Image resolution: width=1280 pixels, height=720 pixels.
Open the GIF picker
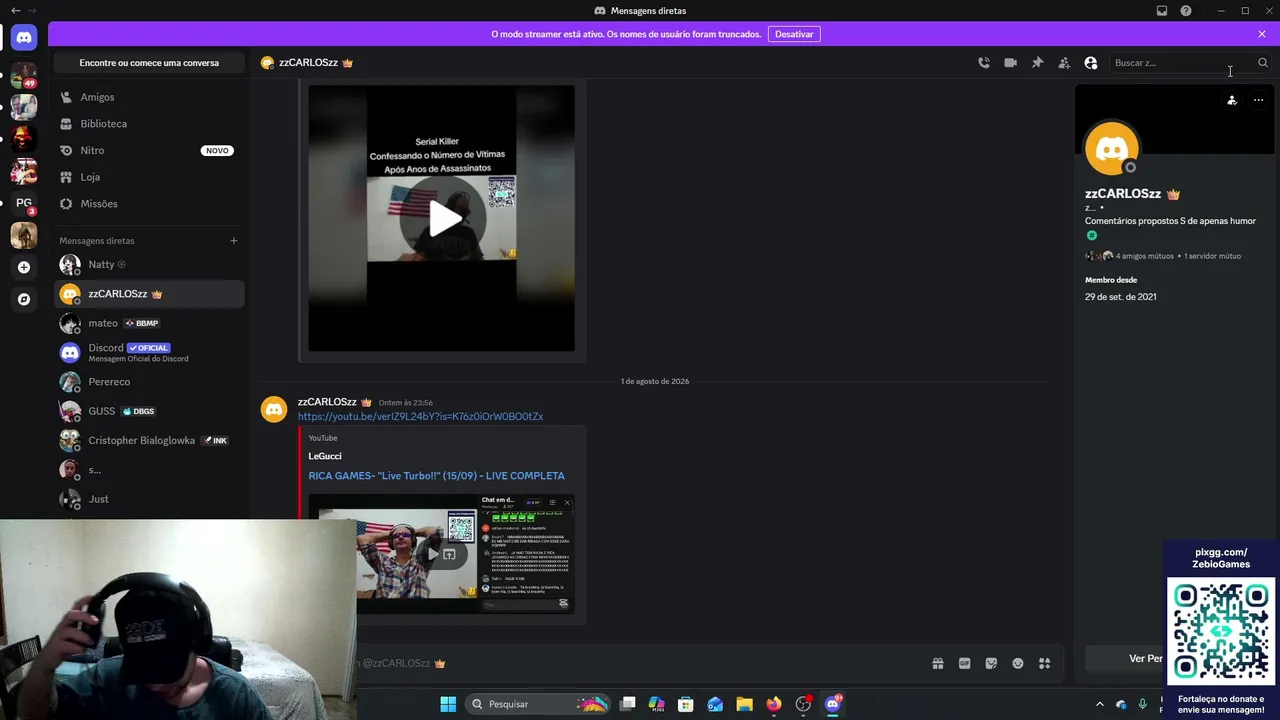coord(965,663)
